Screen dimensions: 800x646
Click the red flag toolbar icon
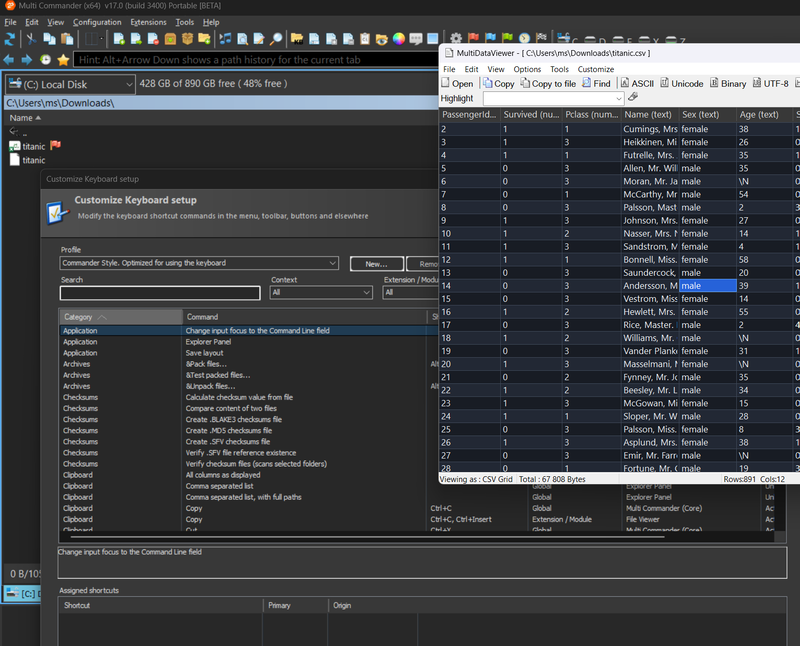click(x=473, y=38)
